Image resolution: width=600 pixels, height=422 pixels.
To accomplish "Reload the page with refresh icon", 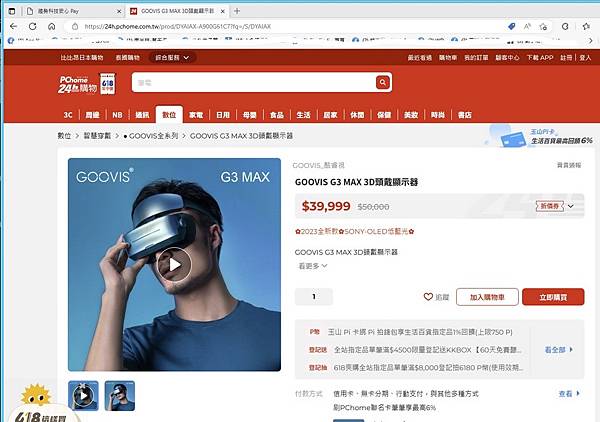I will point(33,26).
